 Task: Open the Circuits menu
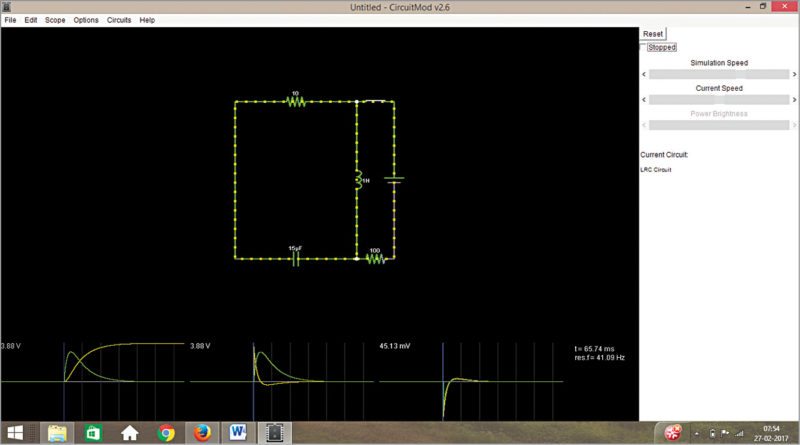(x=119, y=20)
